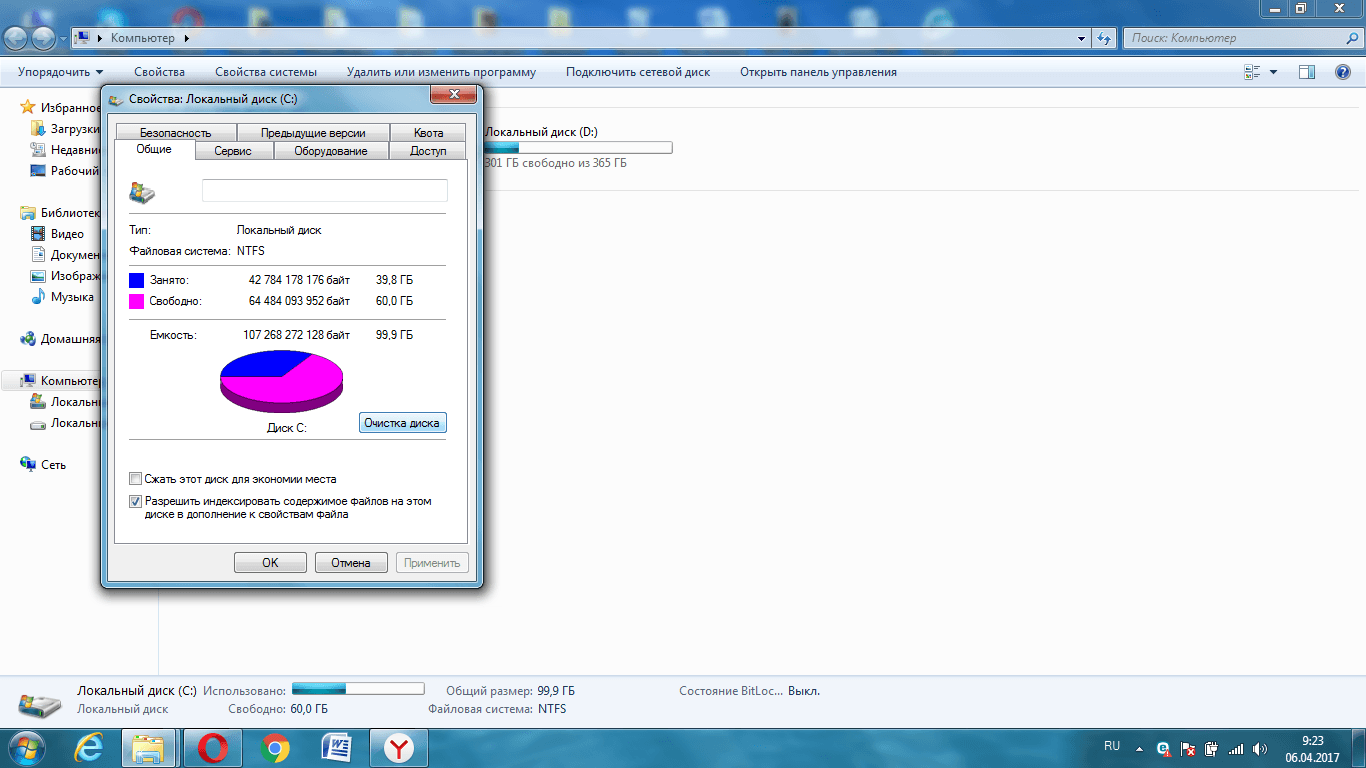Click the refresh button next to address bar
This screenshot has width=1366, height=768.
coord(1104,39)
